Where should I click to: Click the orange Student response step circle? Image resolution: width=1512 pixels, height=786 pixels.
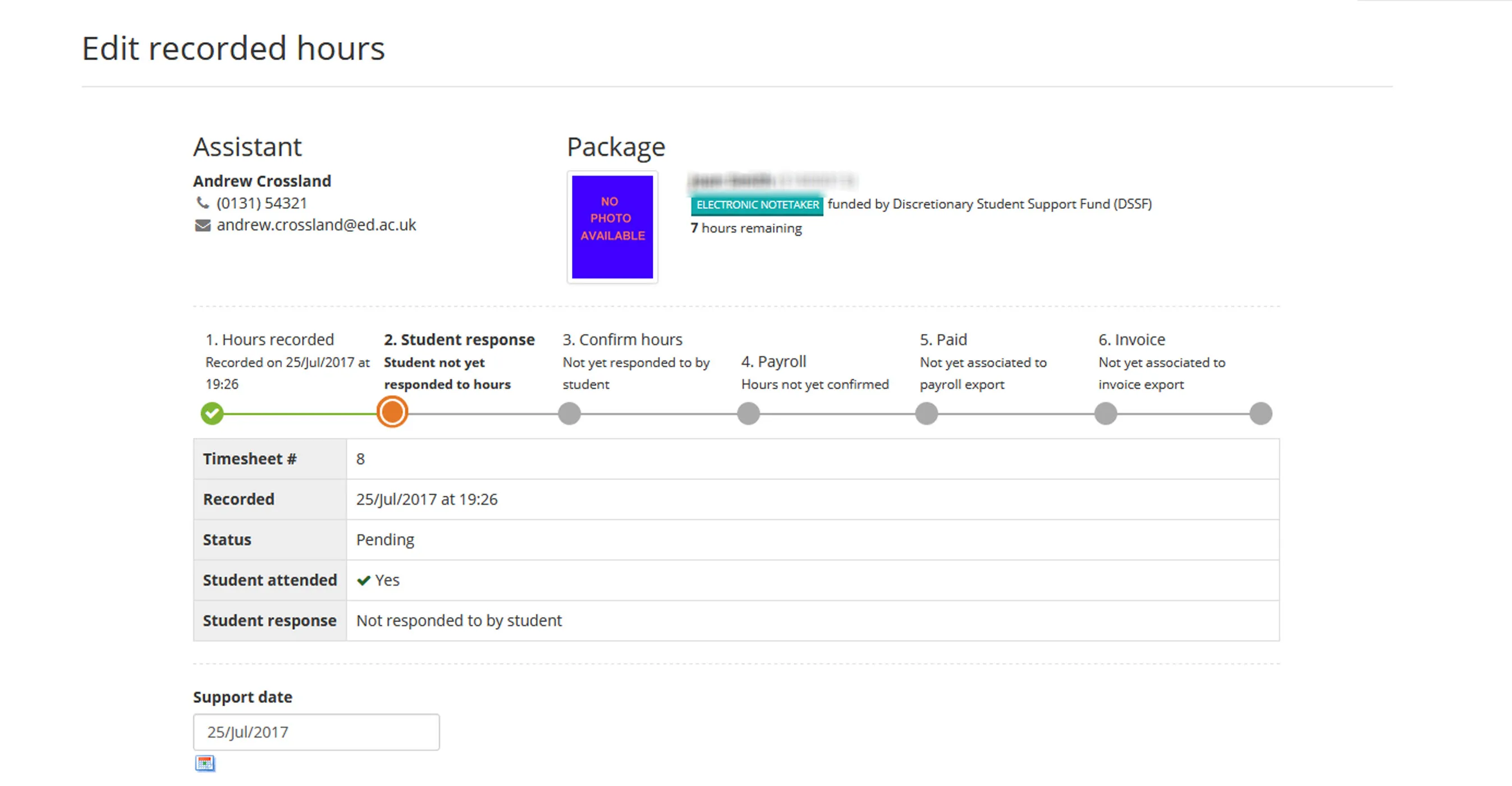[x=392, y=412]
